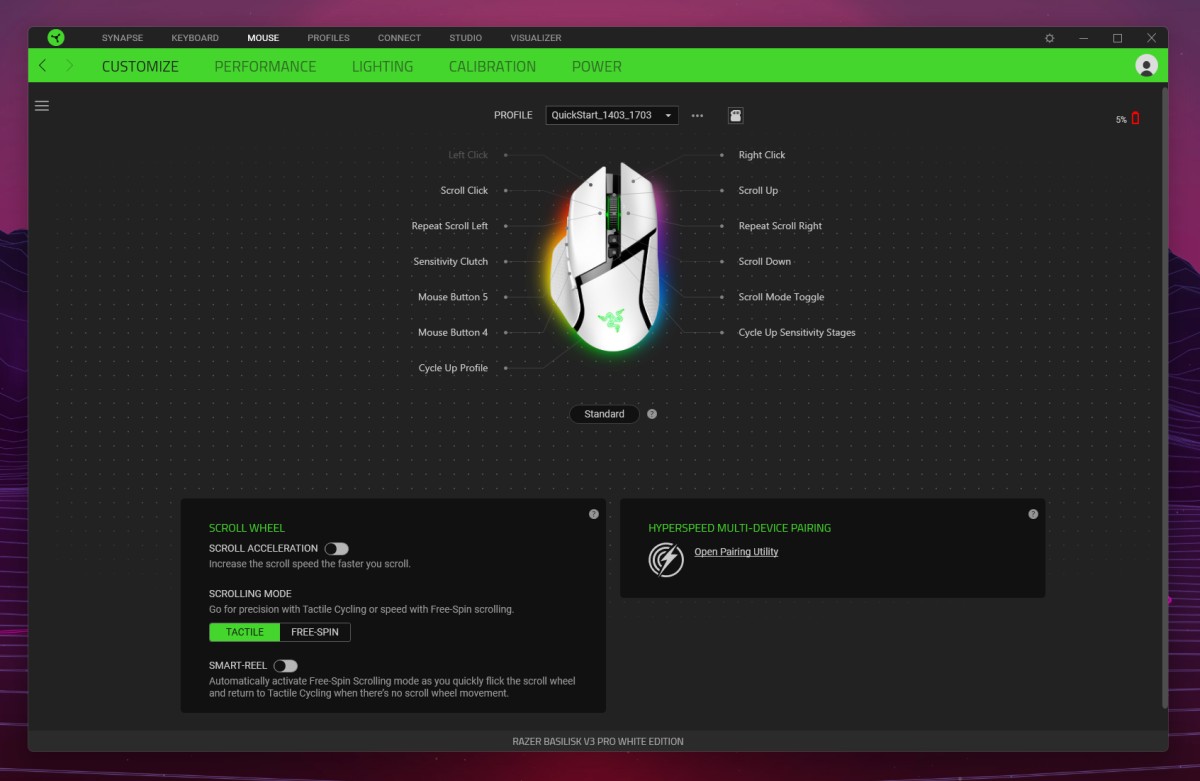Click the back navigation chevron
1200x781 pixels.
pos(42,66)
